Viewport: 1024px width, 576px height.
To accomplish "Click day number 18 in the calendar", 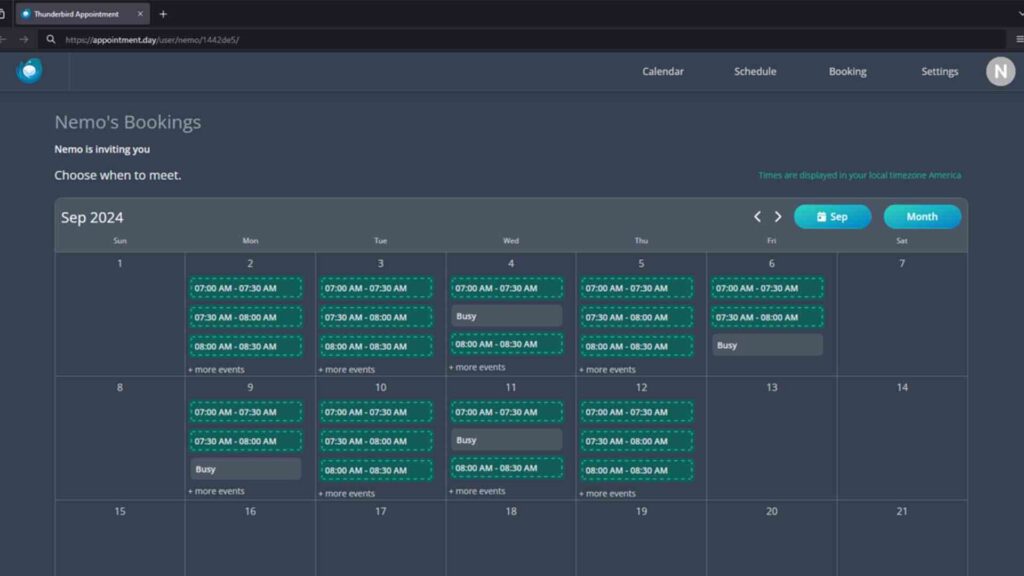I will tap(511, 511).
